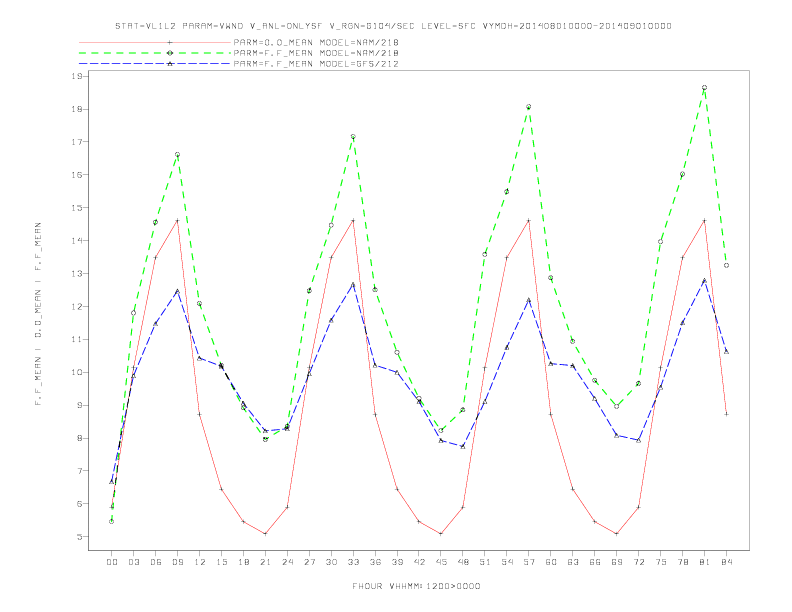Click x-axis forecast hour label 69
The width and height of the screenshot is (792, 612).
click(x=617, y=562)
